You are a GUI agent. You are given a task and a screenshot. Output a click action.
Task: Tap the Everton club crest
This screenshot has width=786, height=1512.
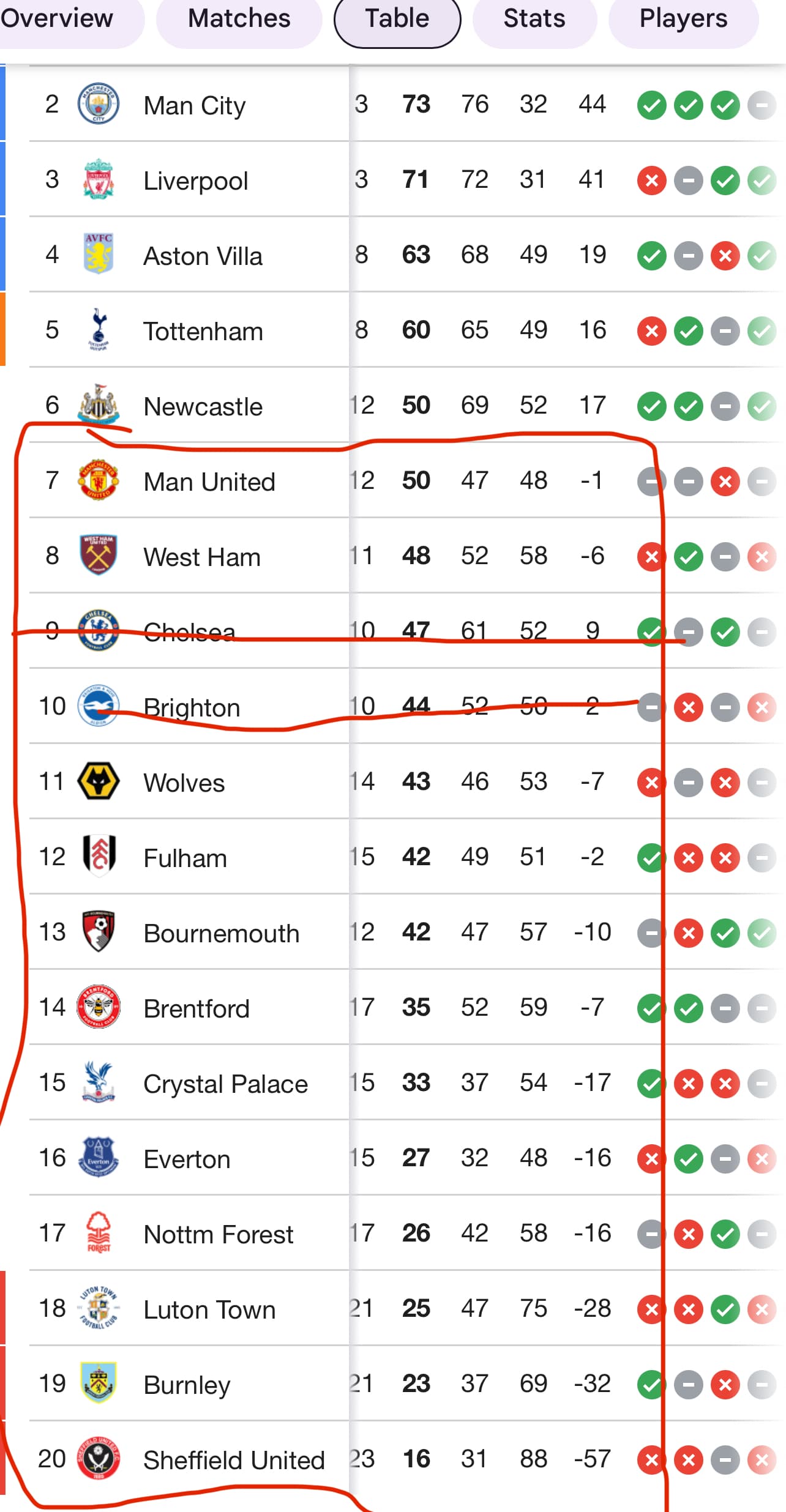[x=98, y=1157]
